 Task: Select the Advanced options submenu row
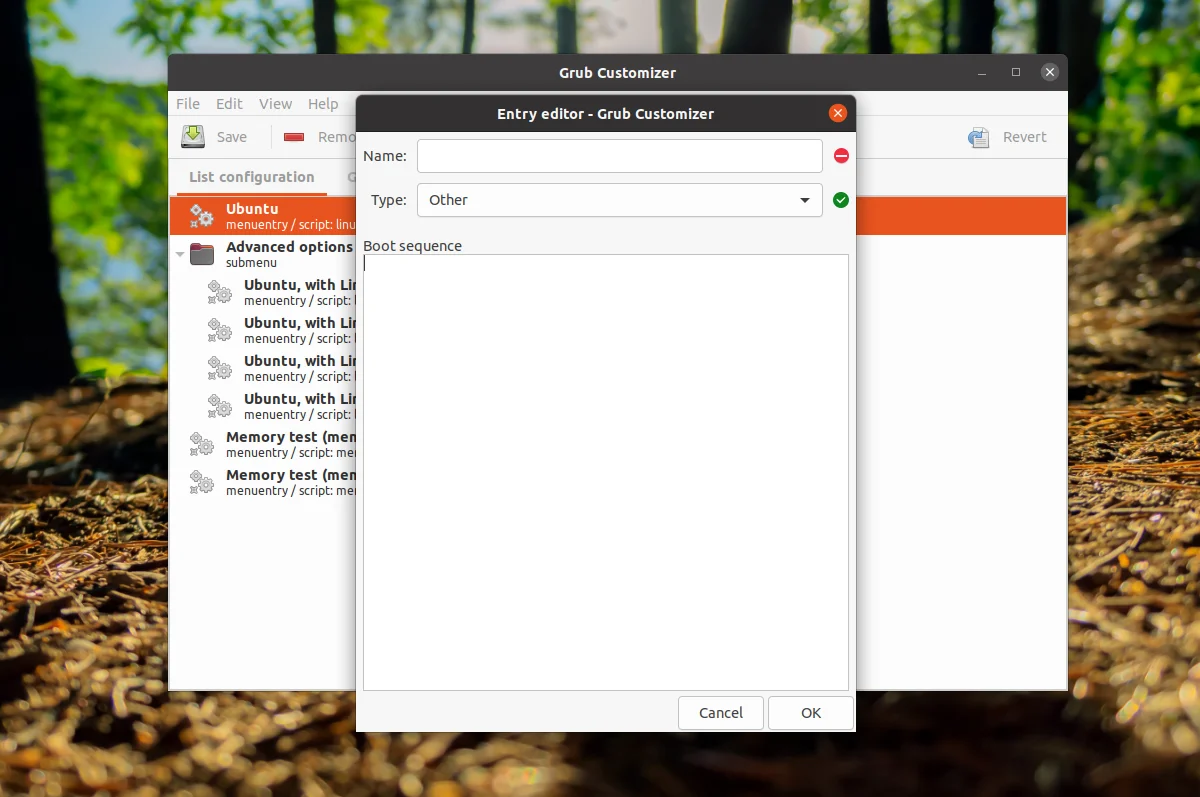click(x=263, y=254)
